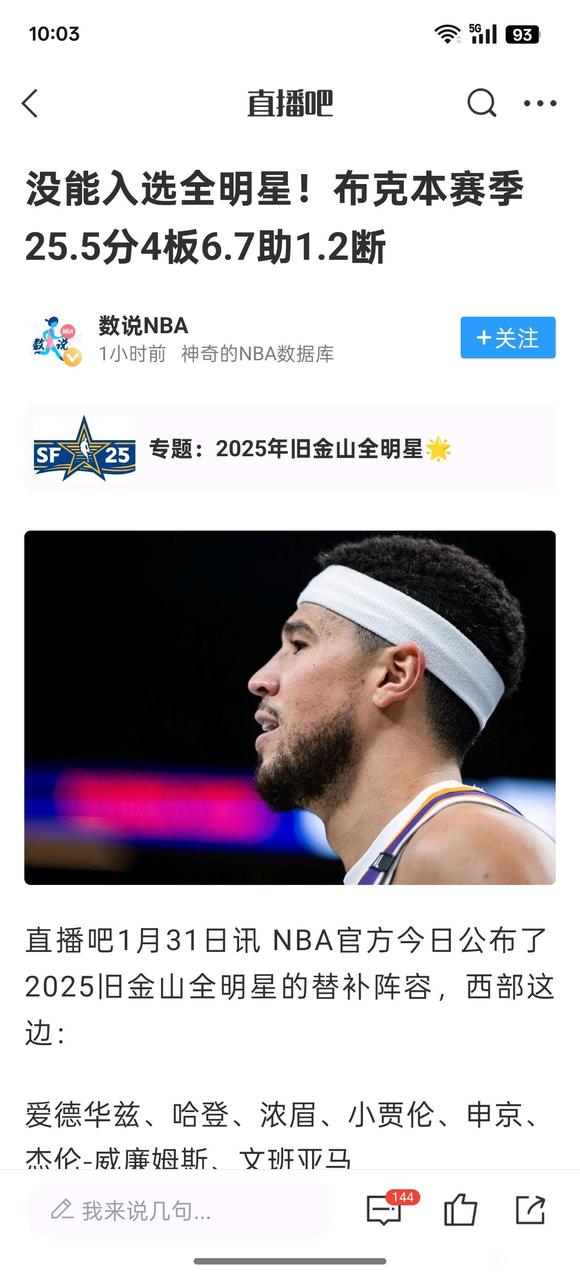Image resolution: width=580 pixels, height=1276 pixels.
Task: Like the article with thumbs-up icon
Action: point(460,1210)
